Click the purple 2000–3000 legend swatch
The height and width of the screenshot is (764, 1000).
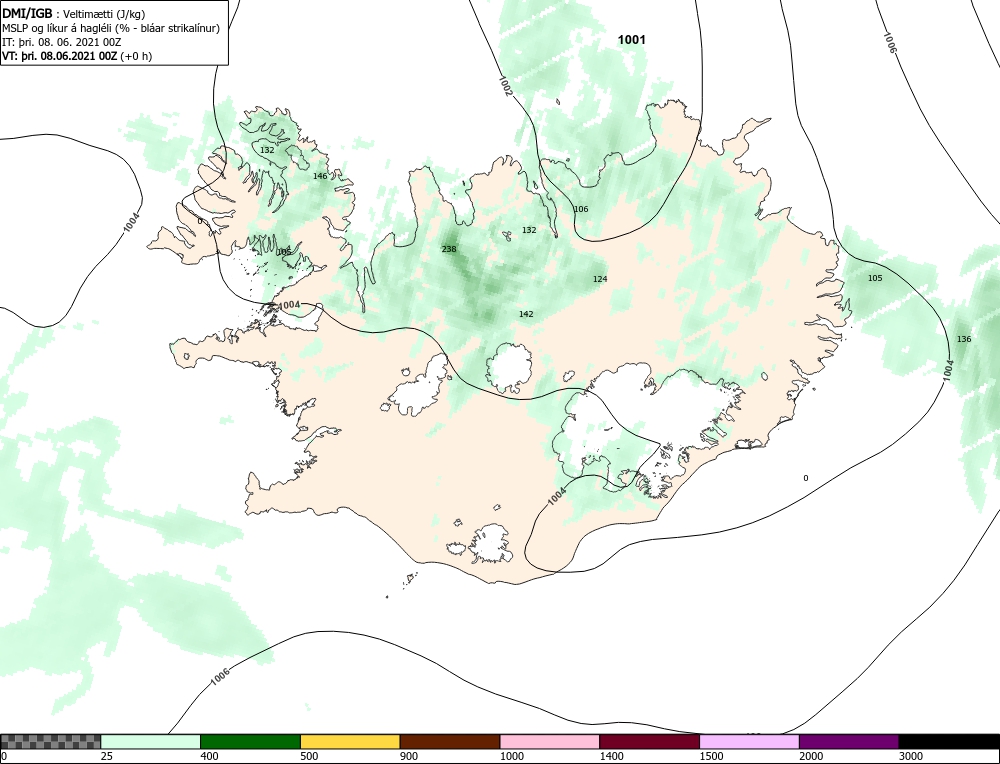pyautogui.click(x=849, y=742)
